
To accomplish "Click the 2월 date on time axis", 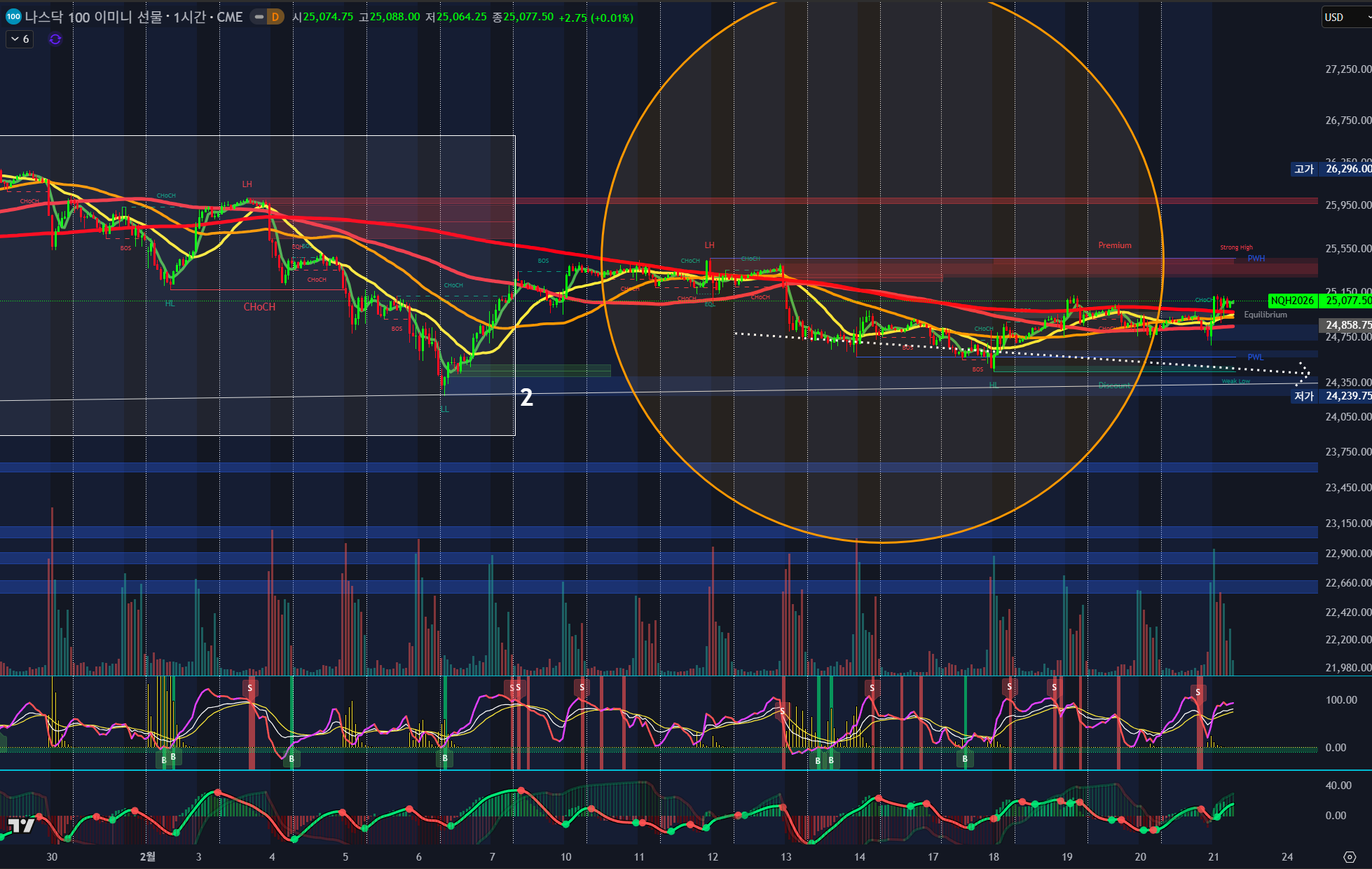I will coord(147,856).
